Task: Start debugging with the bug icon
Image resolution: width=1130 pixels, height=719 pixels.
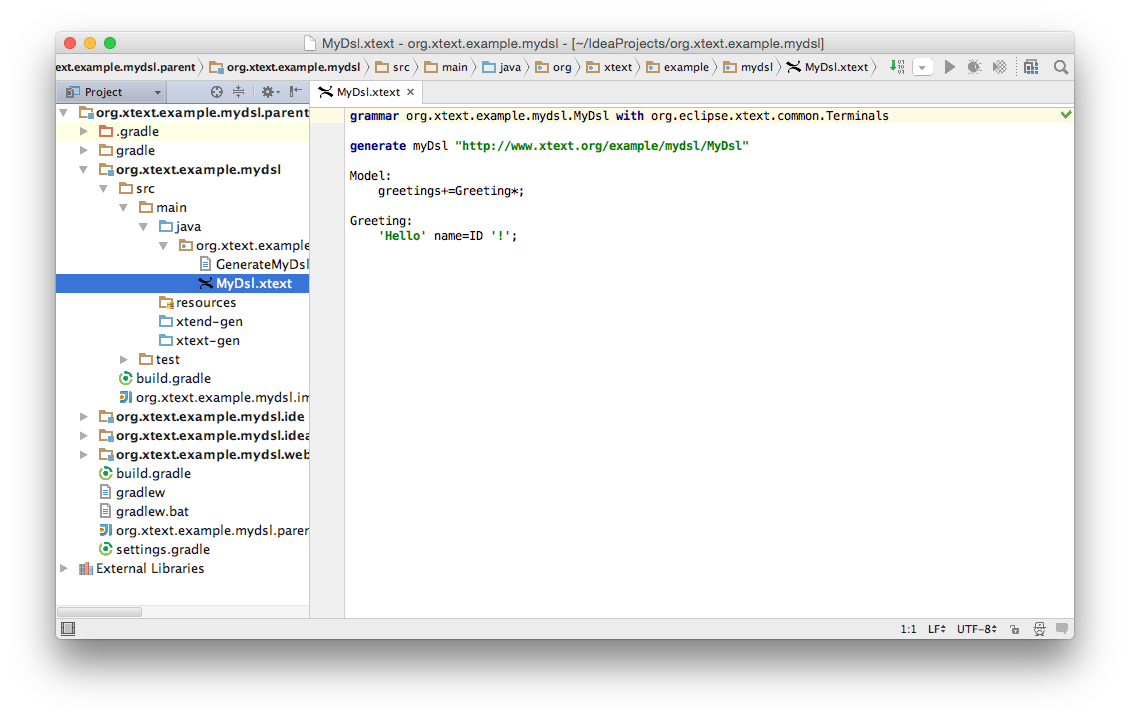Action: 974,67
